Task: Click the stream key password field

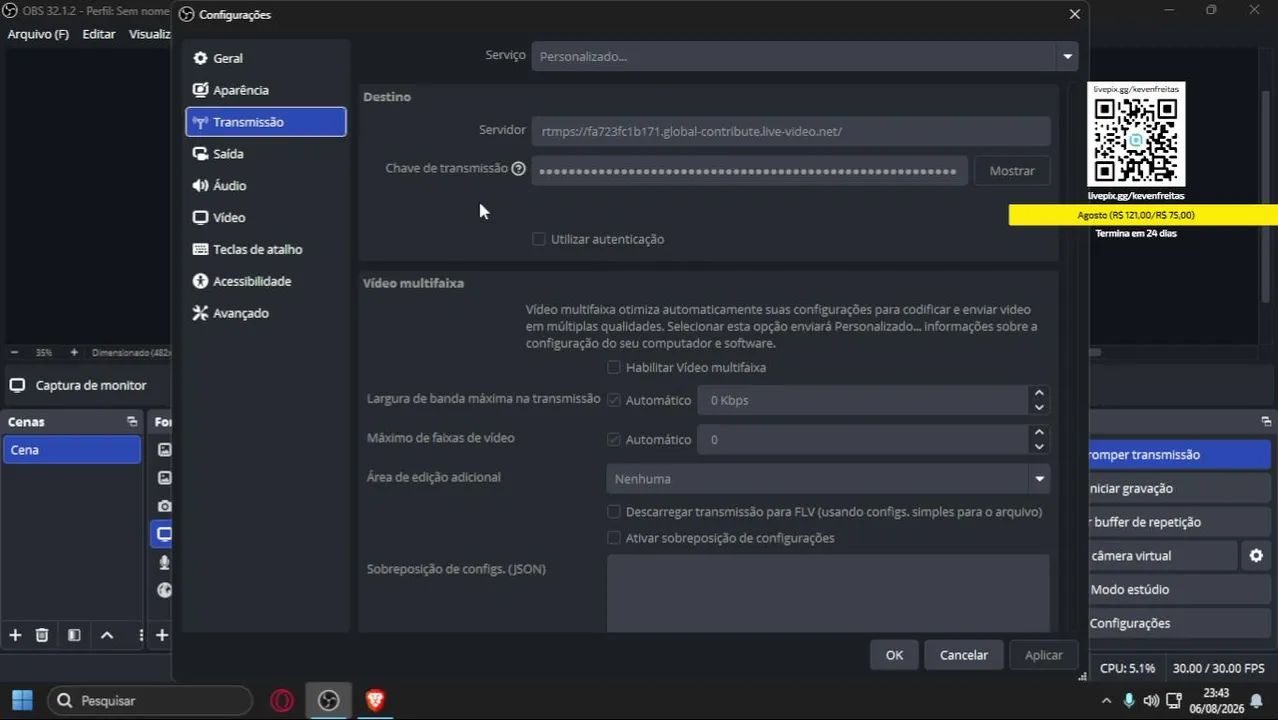Action: 749,171
